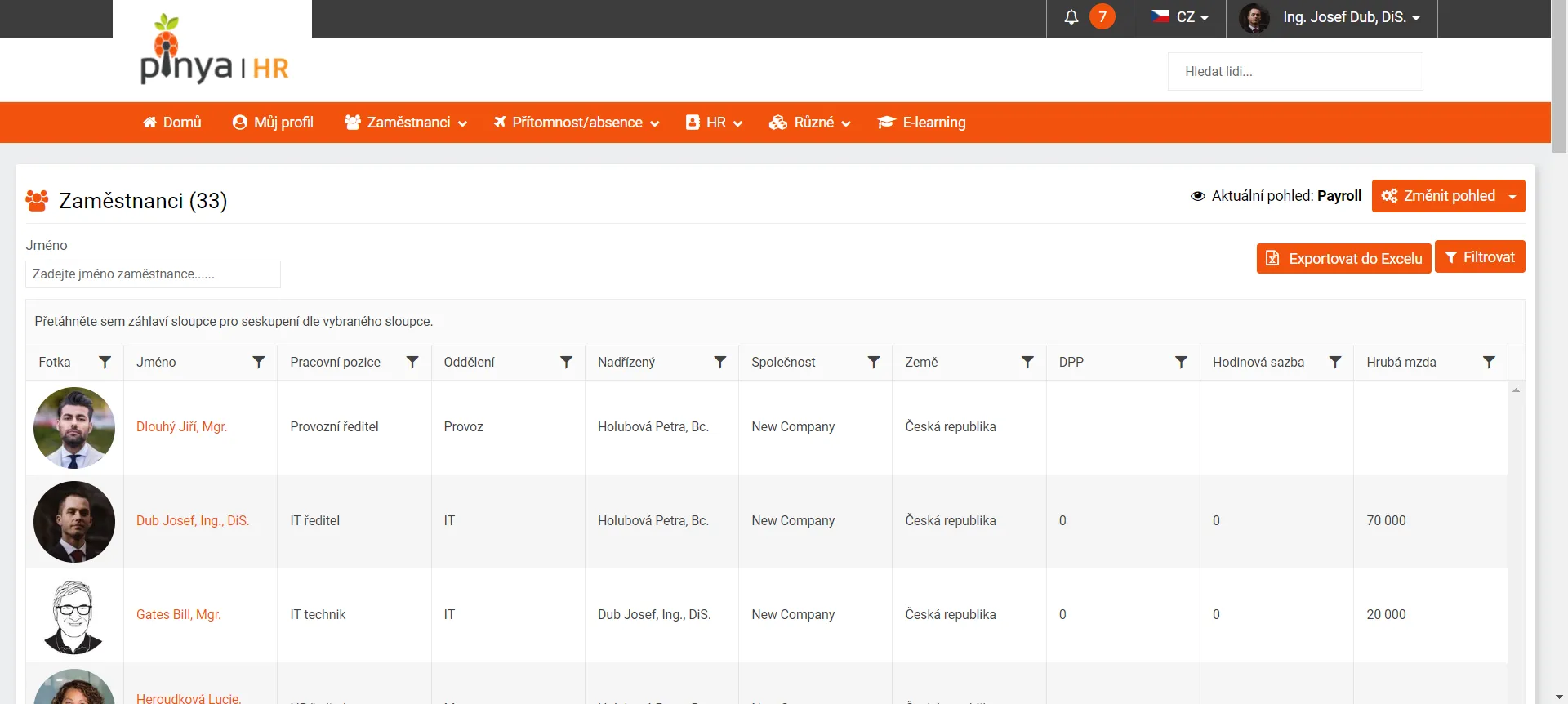
Task: Click Exportovat do Excelu button
Action: 1344,259
